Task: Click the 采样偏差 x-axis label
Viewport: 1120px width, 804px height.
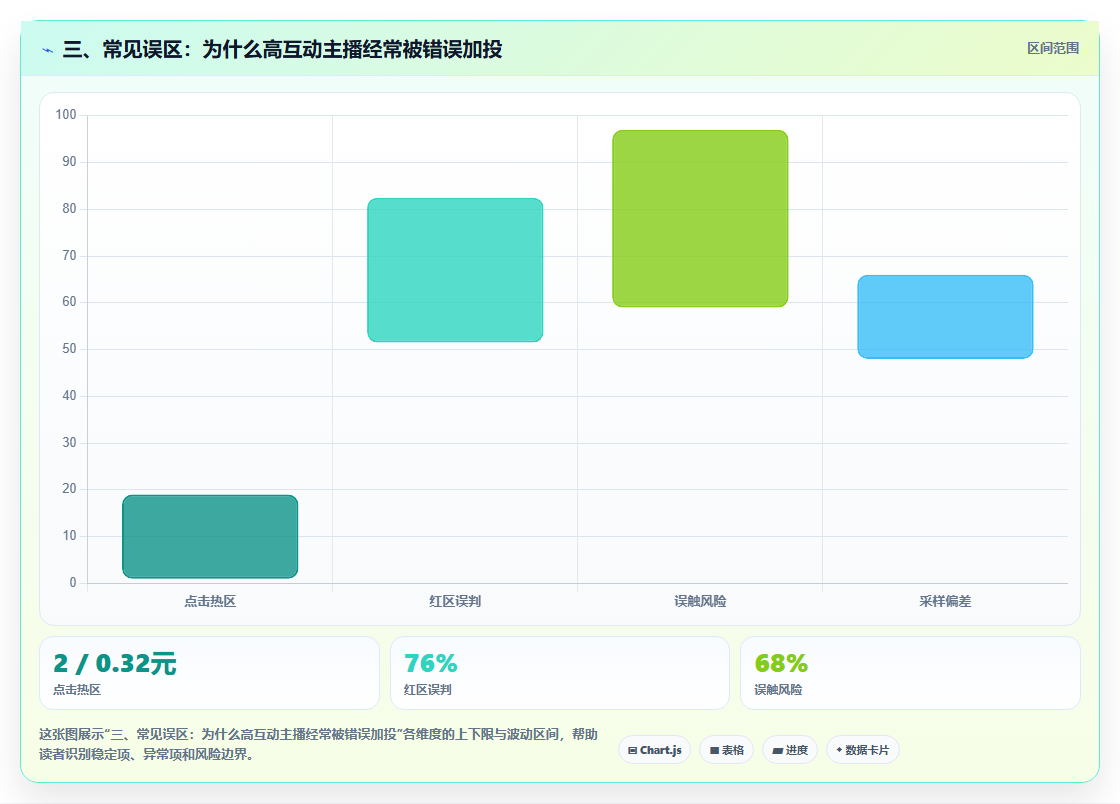Action: [945, 601]
